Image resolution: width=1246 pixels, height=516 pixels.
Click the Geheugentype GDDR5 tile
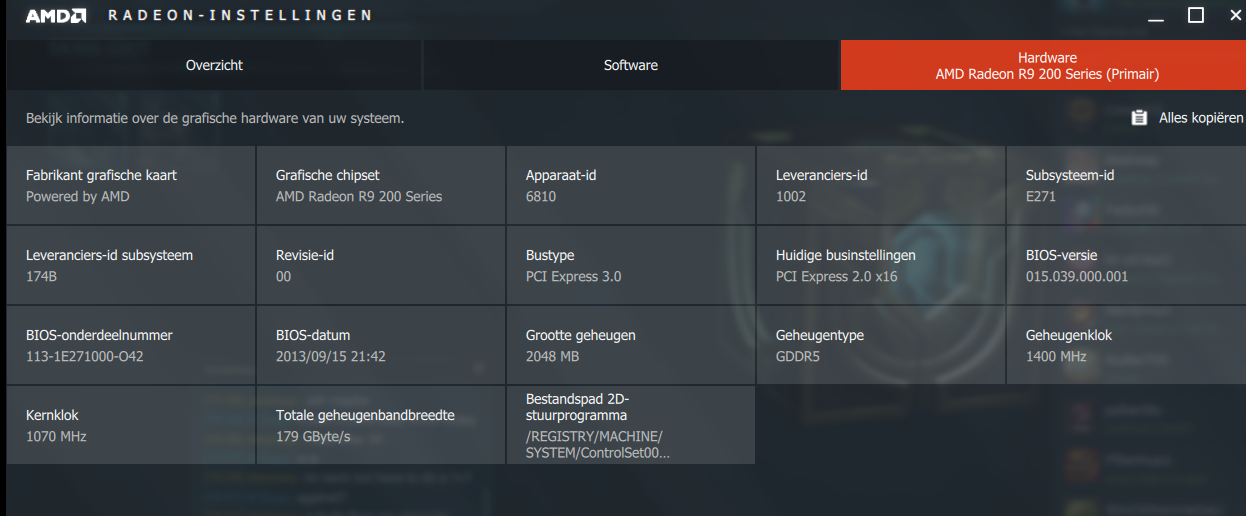(x=881, y=345)
